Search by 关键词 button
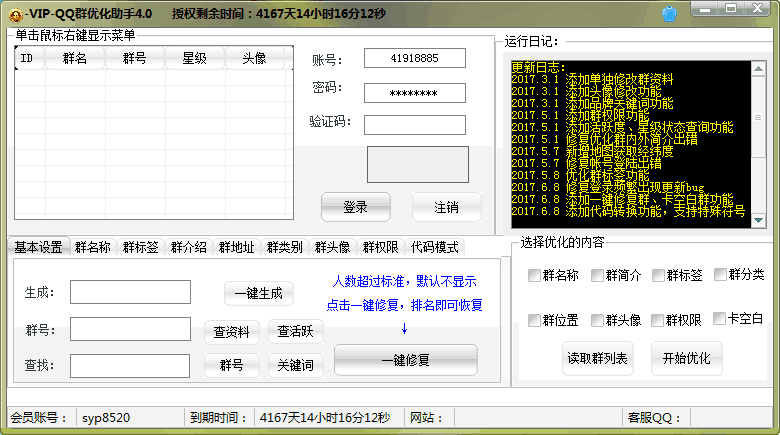Screen dimensions: 780x435 tap(295, 365)
